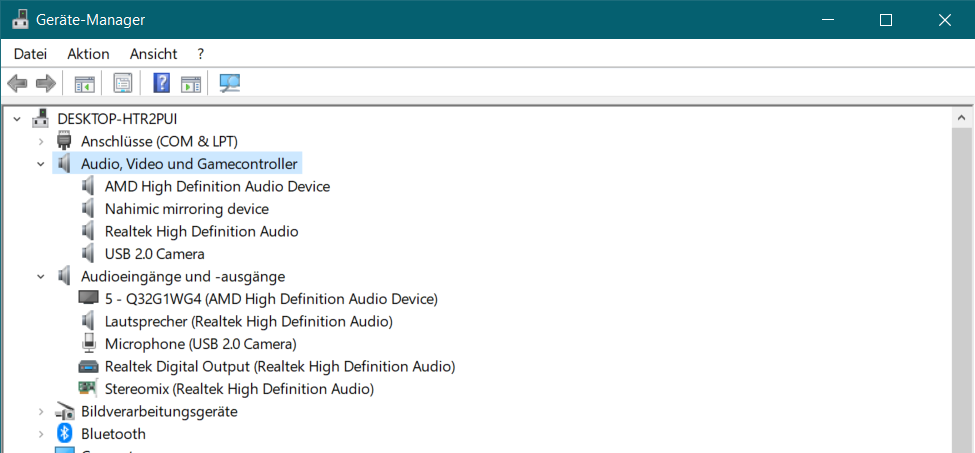Screen dimensions: 975x453
Task: Click the Anschlüsse (COM & LPT) port icon
Action: [65, 141]
